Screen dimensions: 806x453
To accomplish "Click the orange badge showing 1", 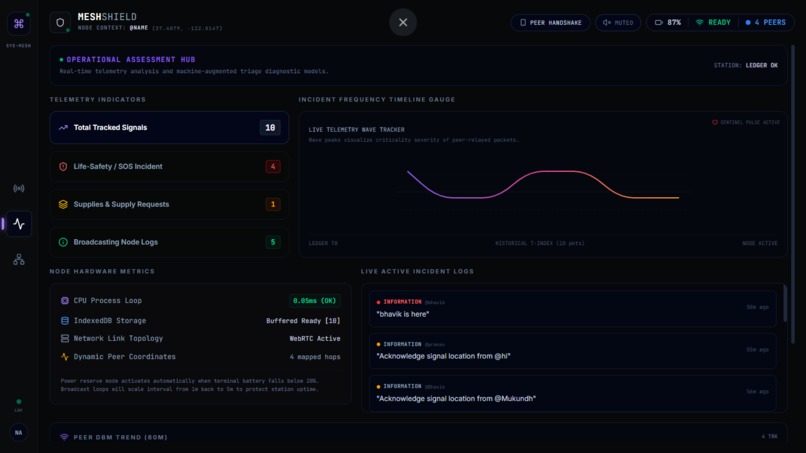I will pos(273,204).
